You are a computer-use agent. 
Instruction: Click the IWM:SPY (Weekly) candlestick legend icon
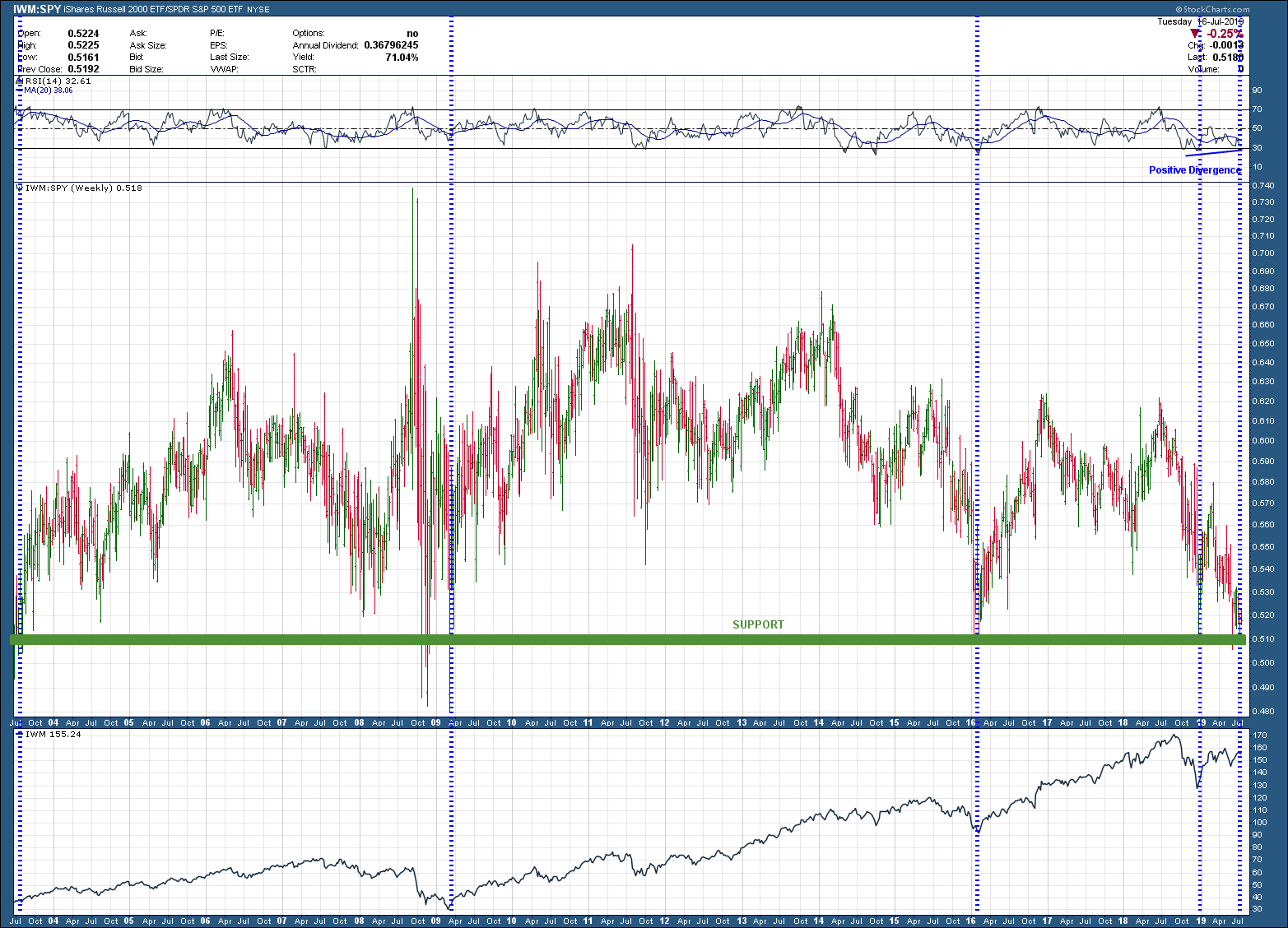pyautogui.click(x=21, y=188)
